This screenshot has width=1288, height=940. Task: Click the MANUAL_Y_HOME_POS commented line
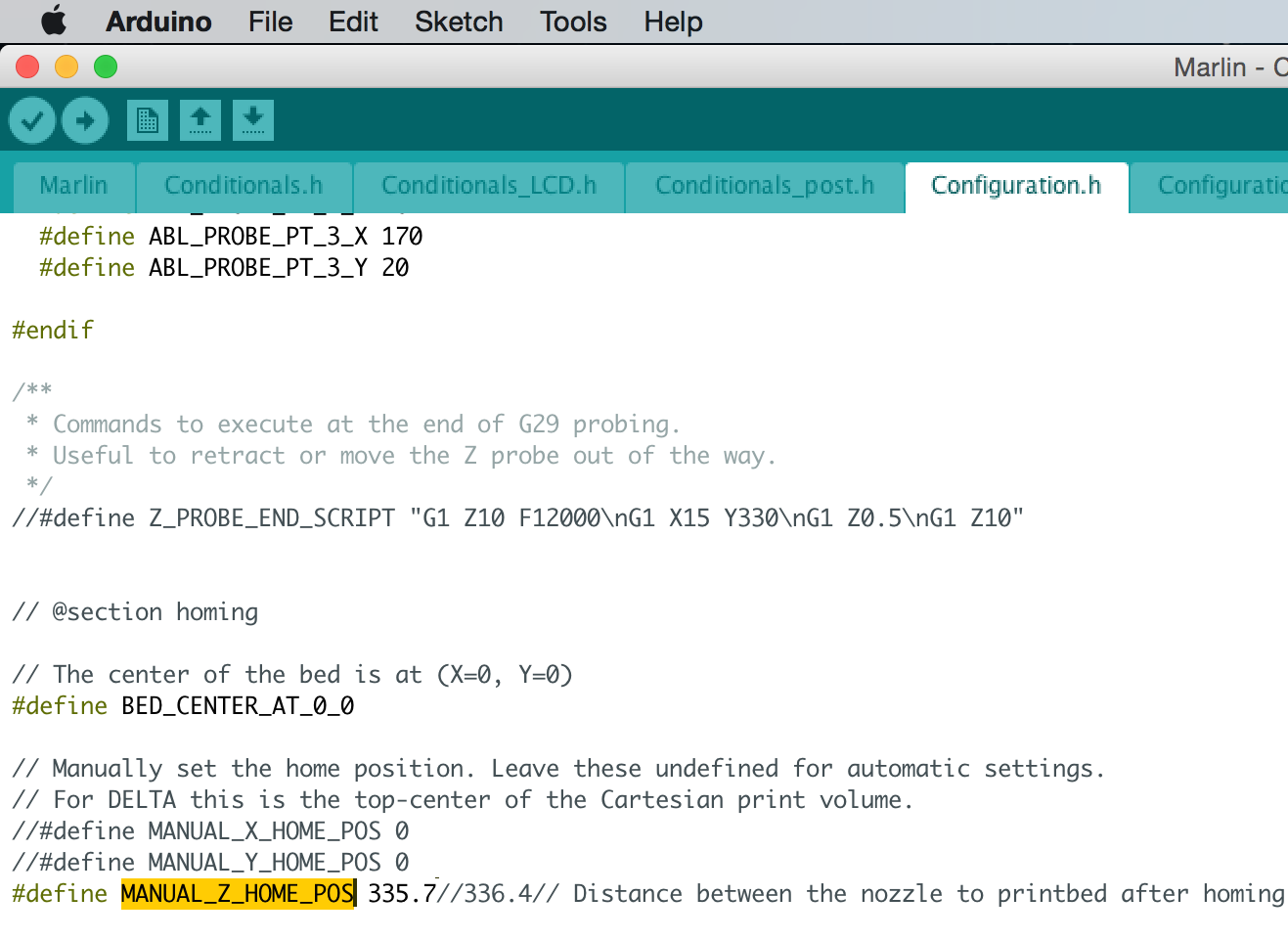[210, 862]
